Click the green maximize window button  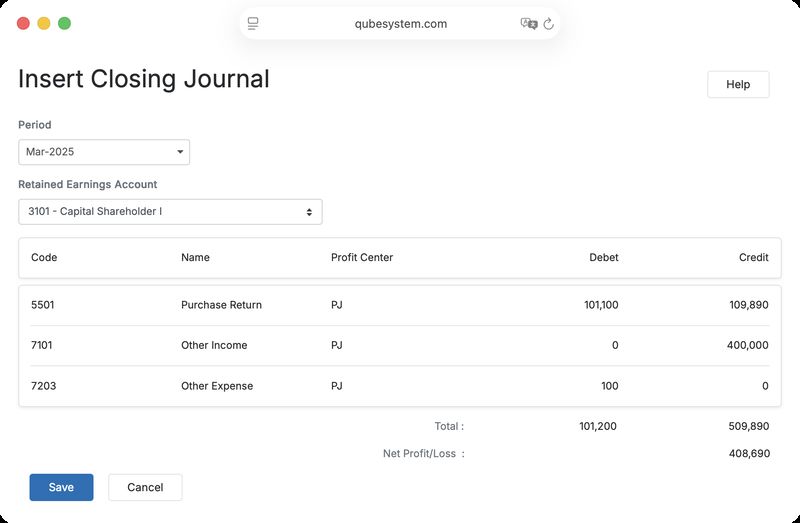pyautogui.click(x=64, y=23)
